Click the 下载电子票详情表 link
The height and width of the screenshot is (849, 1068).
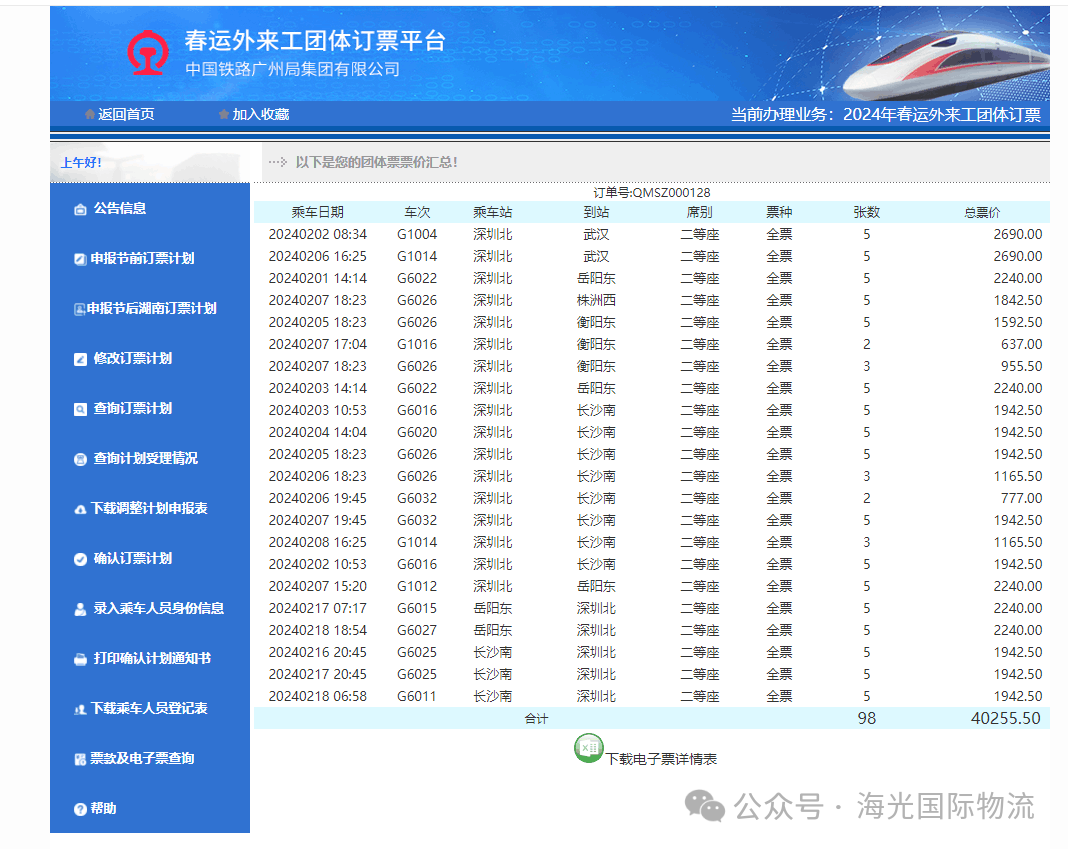tap(661, 759)
